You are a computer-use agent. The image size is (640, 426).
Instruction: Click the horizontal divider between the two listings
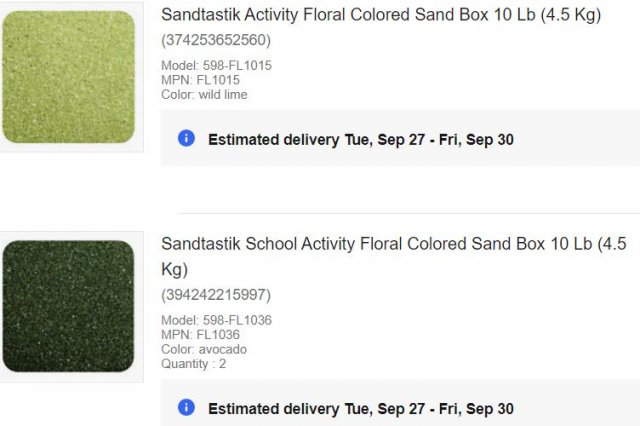click(409, 213)
